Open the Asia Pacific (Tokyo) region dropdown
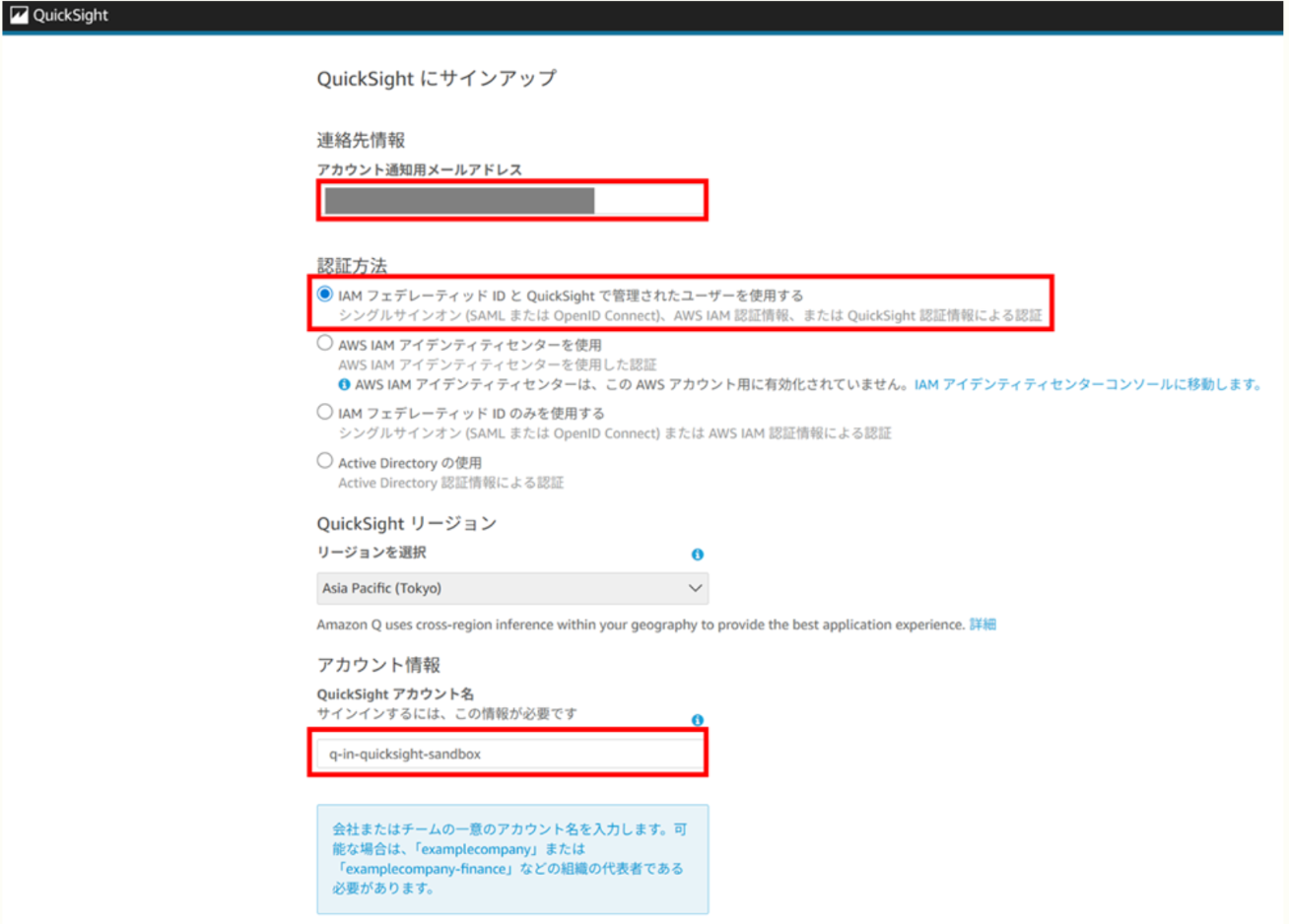Viewport: 1289px width, 924px height. coord(511,588)
